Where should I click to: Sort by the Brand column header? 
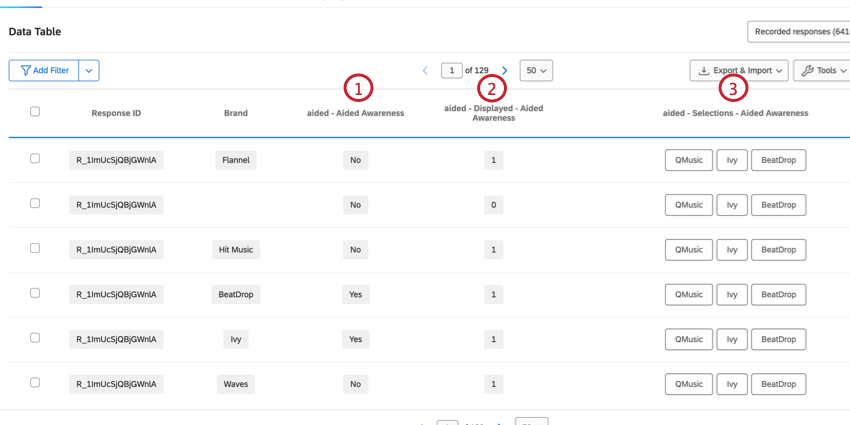pyautogui.click(x=236, y=113)
